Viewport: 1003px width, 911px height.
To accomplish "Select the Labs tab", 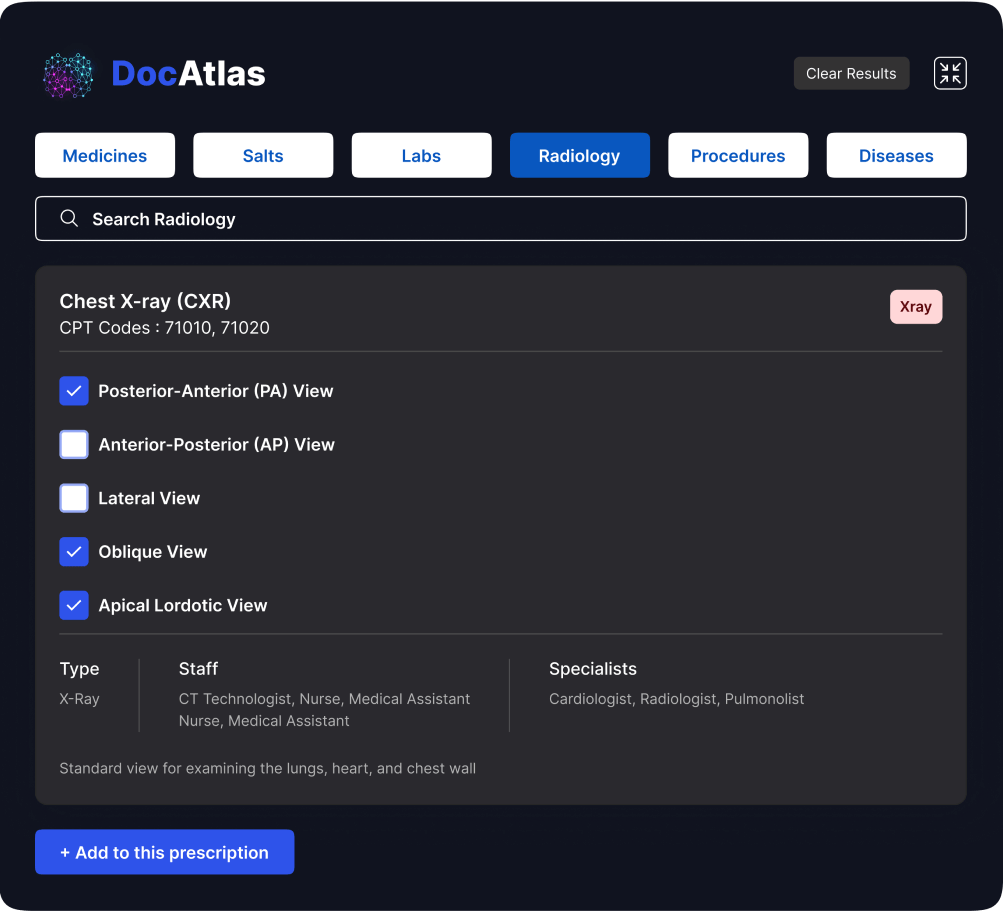I will click(x=421, y=156).
